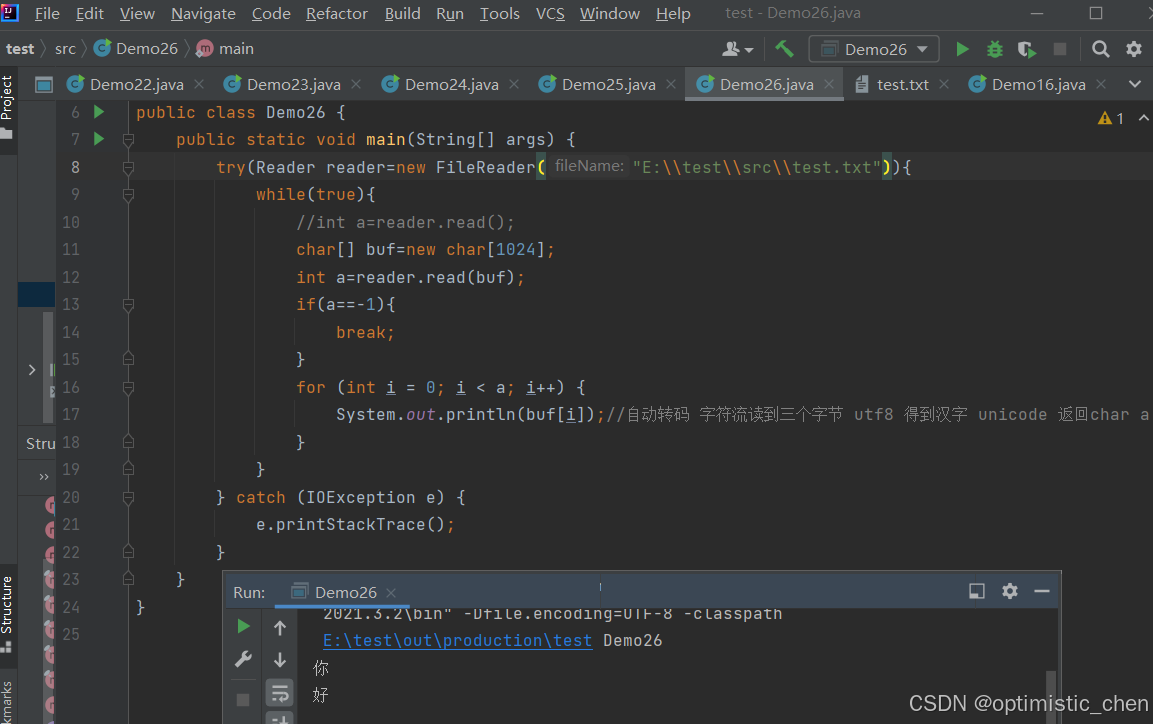Image resolution: width=1153 pixels, height=724 pixels.
Task: Collapse if block fold marker line 13
Action: [x=128, y=304]
